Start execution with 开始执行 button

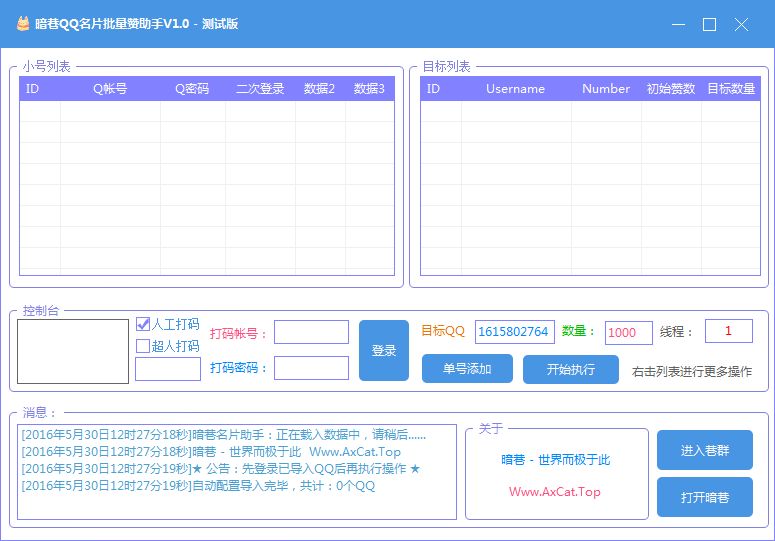coord(571,369)
